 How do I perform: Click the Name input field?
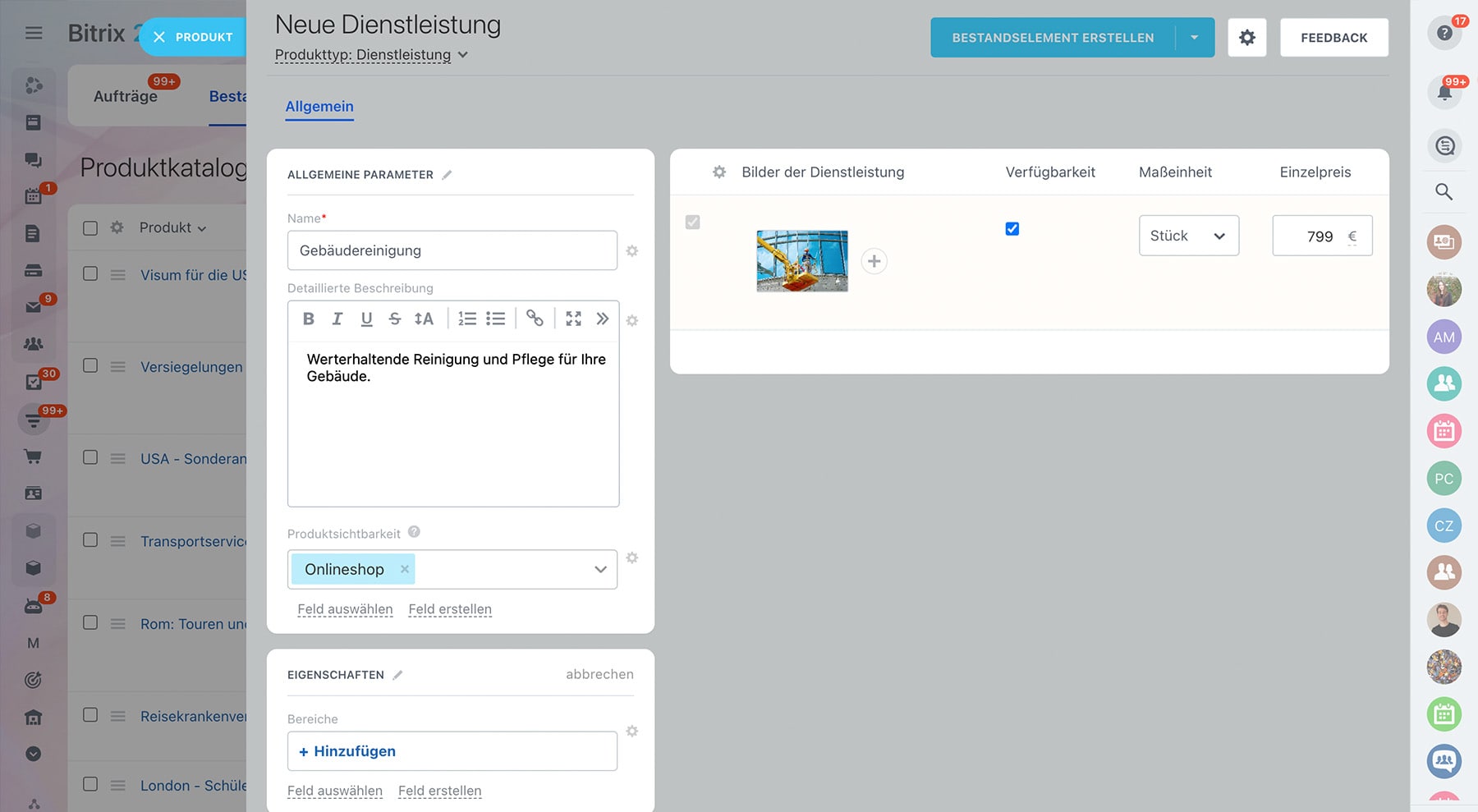452,251
